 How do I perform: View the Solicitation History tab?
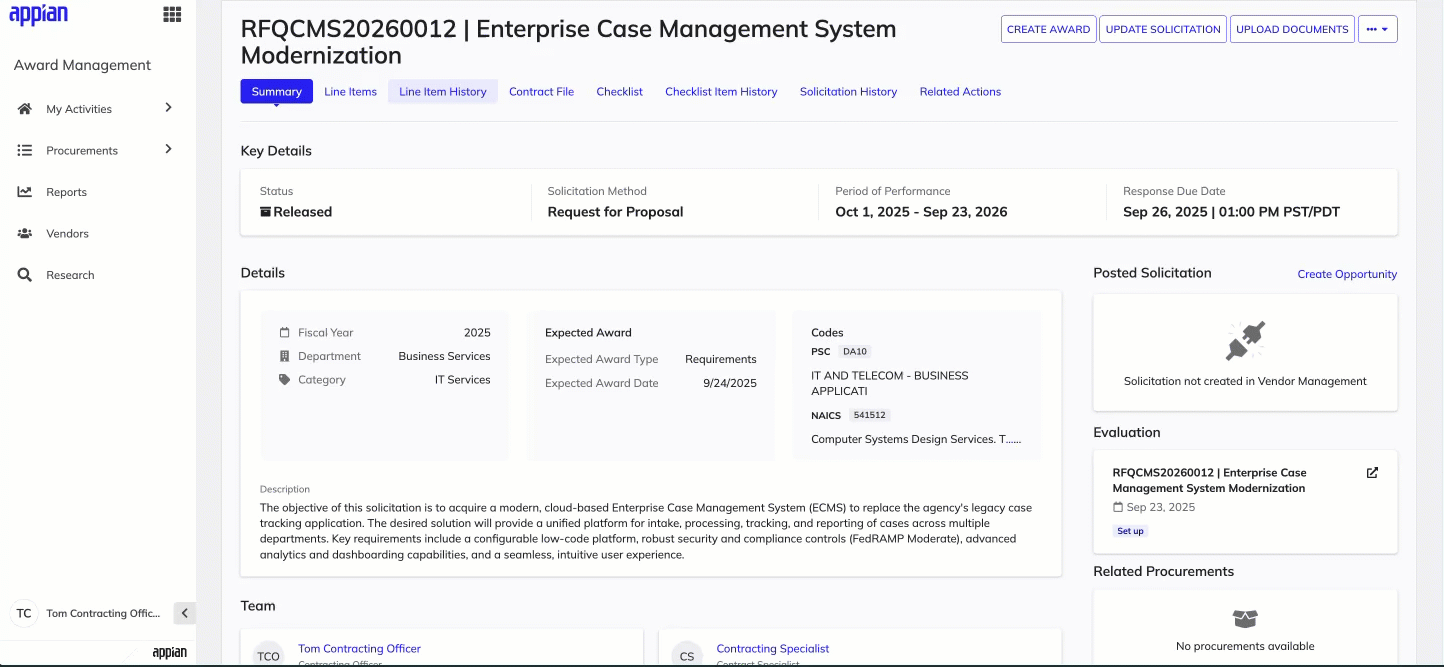click(x=848, y=91)
